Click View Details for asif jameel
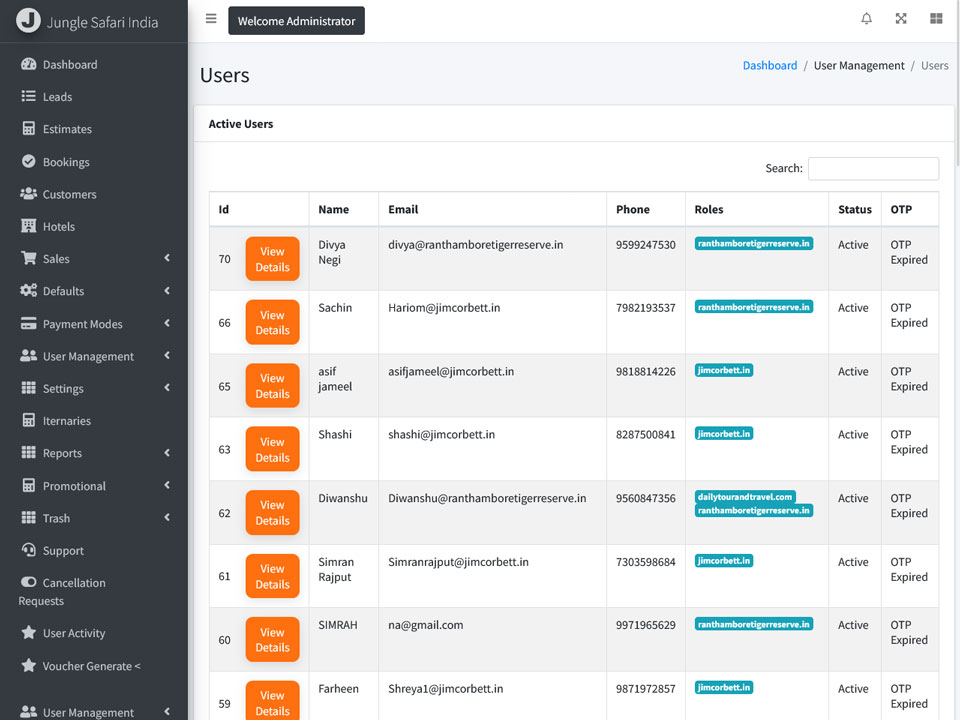 coord(272,386)
